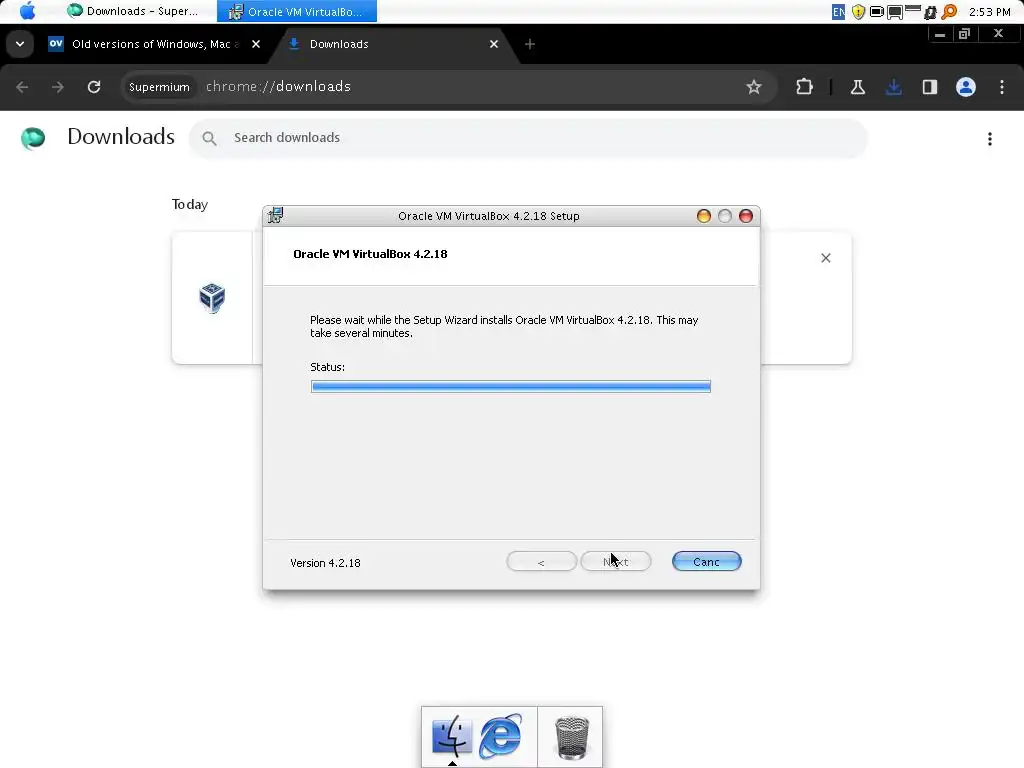Click the installation status progress bar
This screenshot has height=768, width=1024.
[x=511, y=387]
